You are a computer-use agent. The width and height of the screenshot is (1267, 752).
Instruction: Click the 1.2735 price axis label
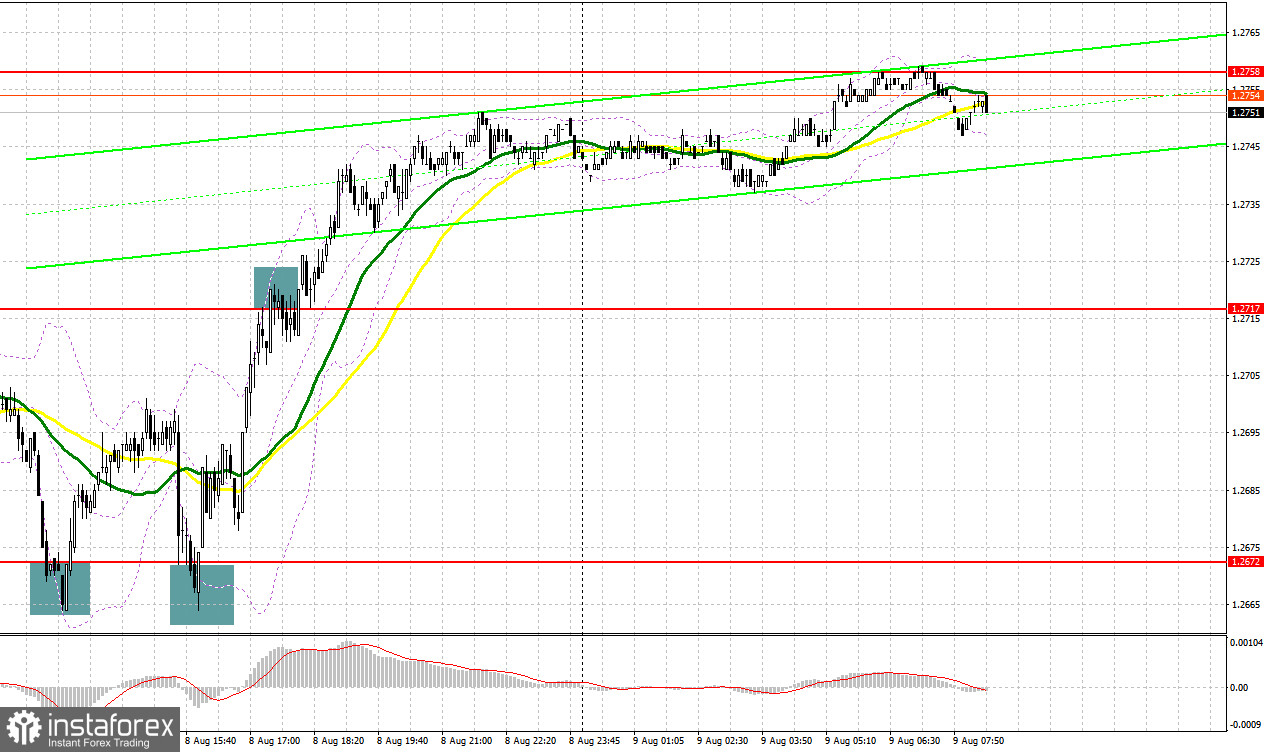(x=1246, y=204)
